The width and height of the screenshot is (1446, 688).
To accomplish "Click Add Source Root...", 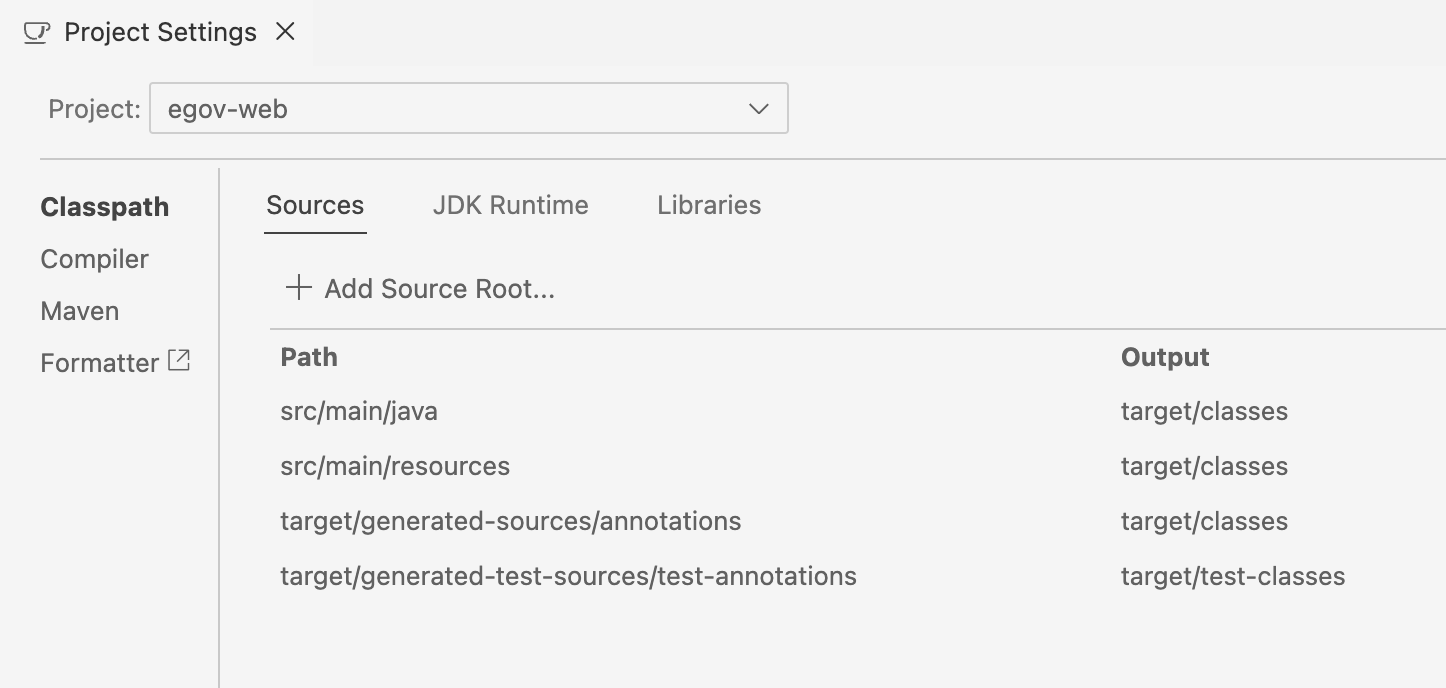I will pos(439,288).
